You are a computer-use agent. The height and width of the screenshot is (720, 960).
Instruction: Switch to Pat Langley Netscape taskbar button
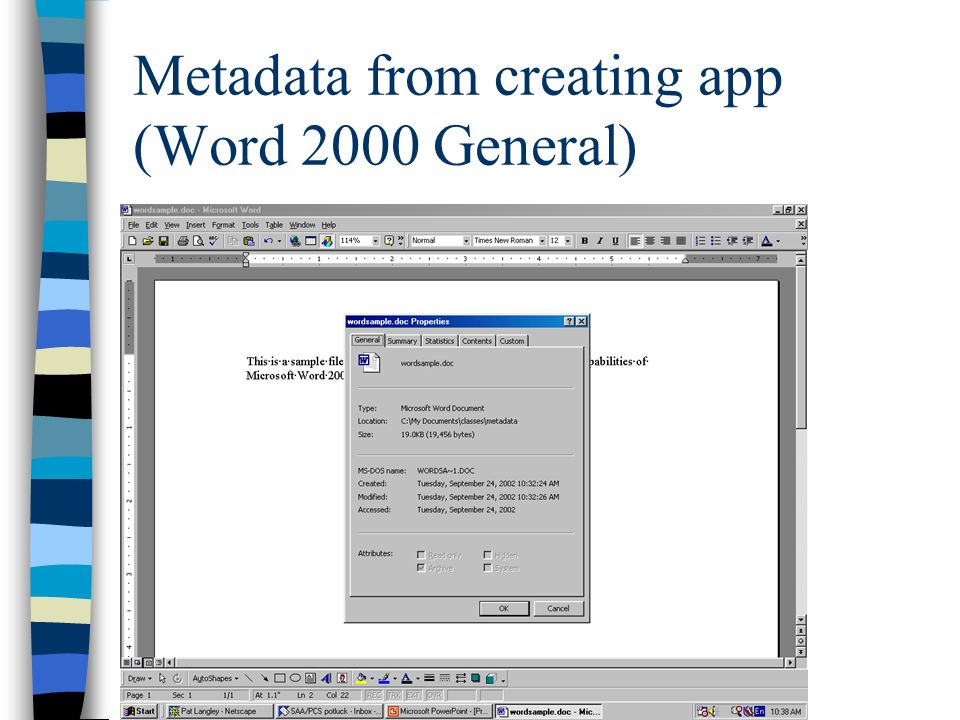219,711
